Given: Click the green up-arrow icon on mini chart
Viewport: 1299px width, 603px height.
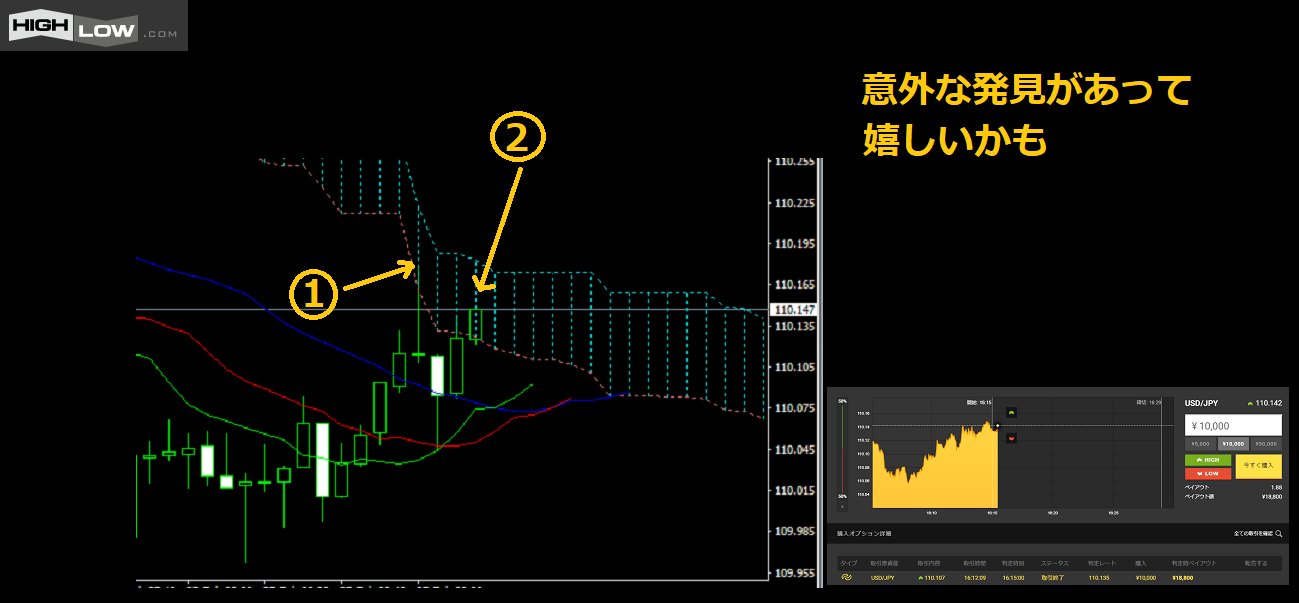Looking at the screenshot, I should click(1011, 412).
